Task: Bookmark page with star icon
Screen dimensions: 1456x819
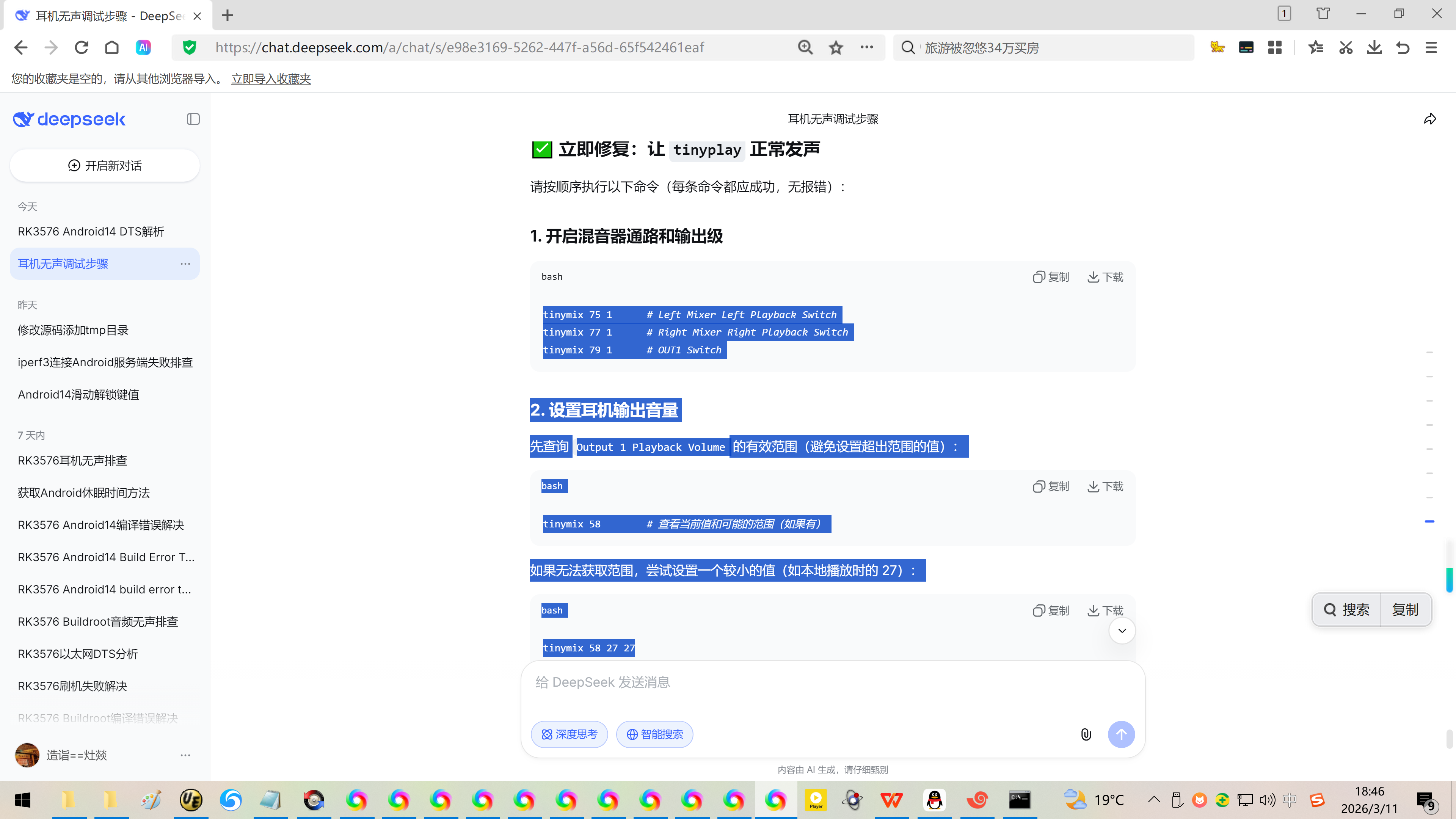Action: coord(836,47)
